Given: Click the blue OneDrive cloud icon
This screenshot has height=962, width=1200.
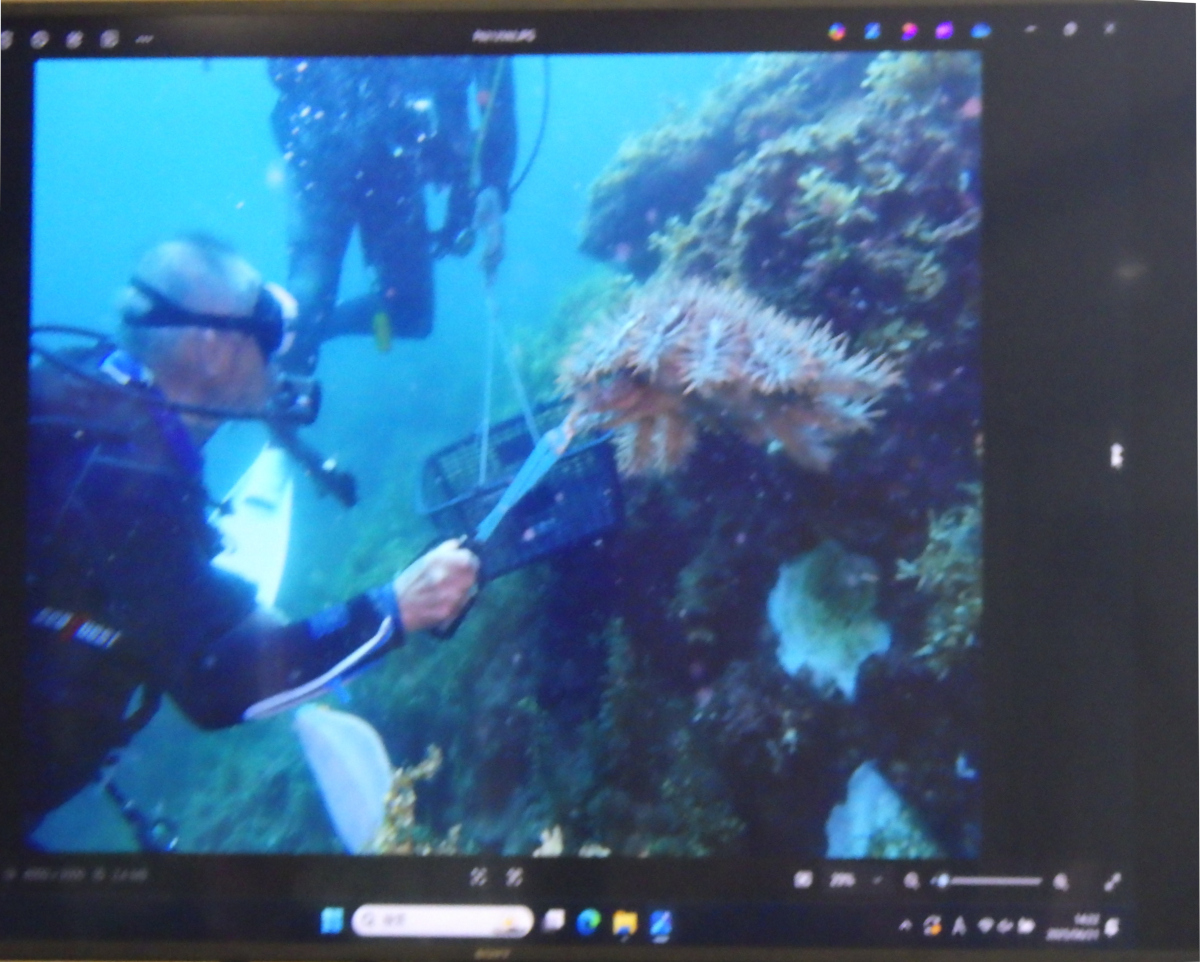Looking at the screenshot, I should point(980,31).
